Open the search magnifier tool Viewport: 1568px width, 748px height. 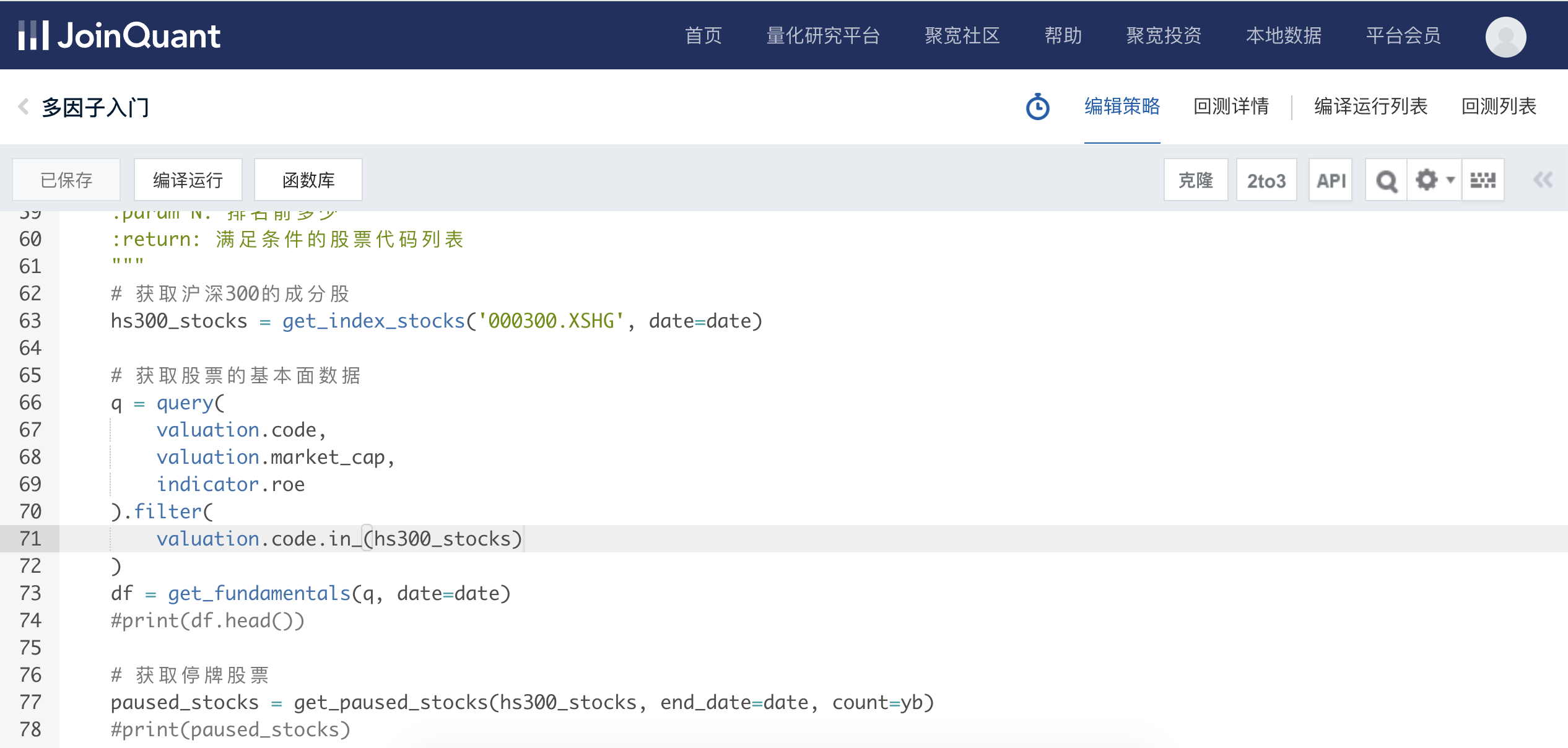(x=1386, y=180)
